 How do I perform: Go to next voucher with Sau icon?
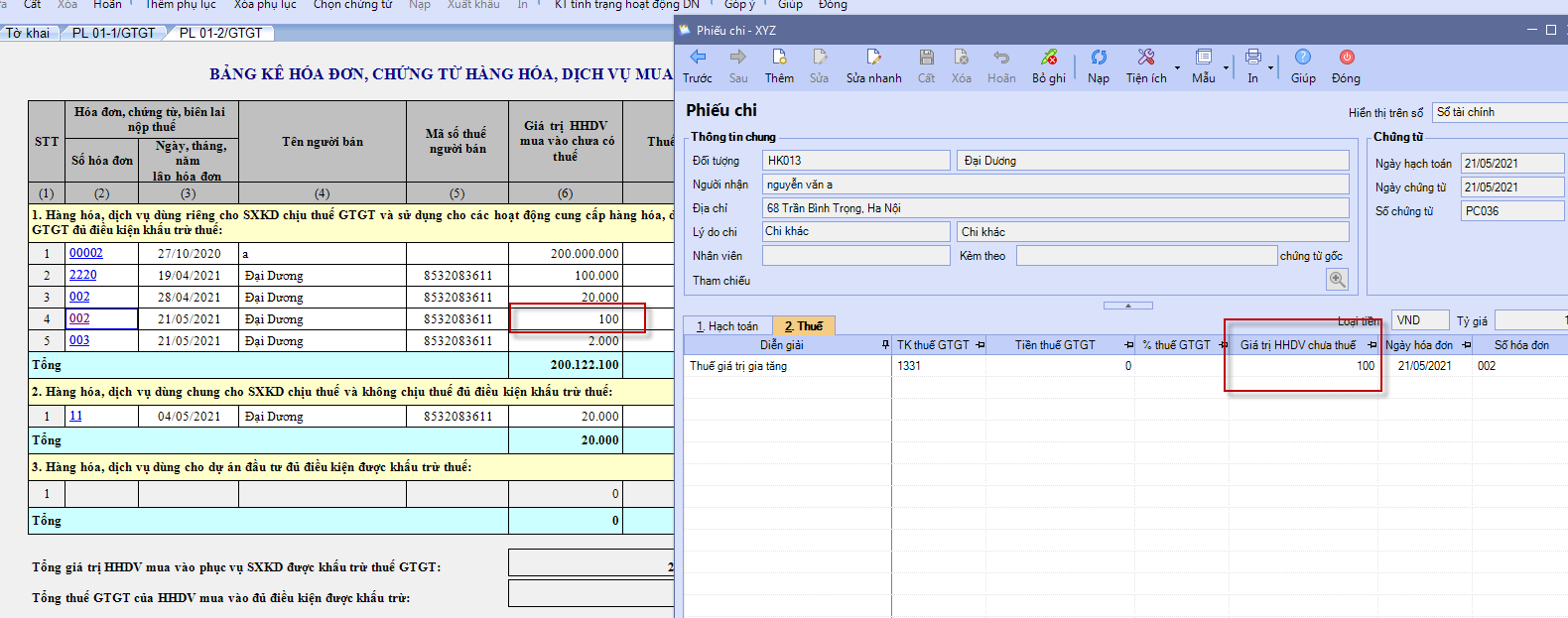click(738, 58)
